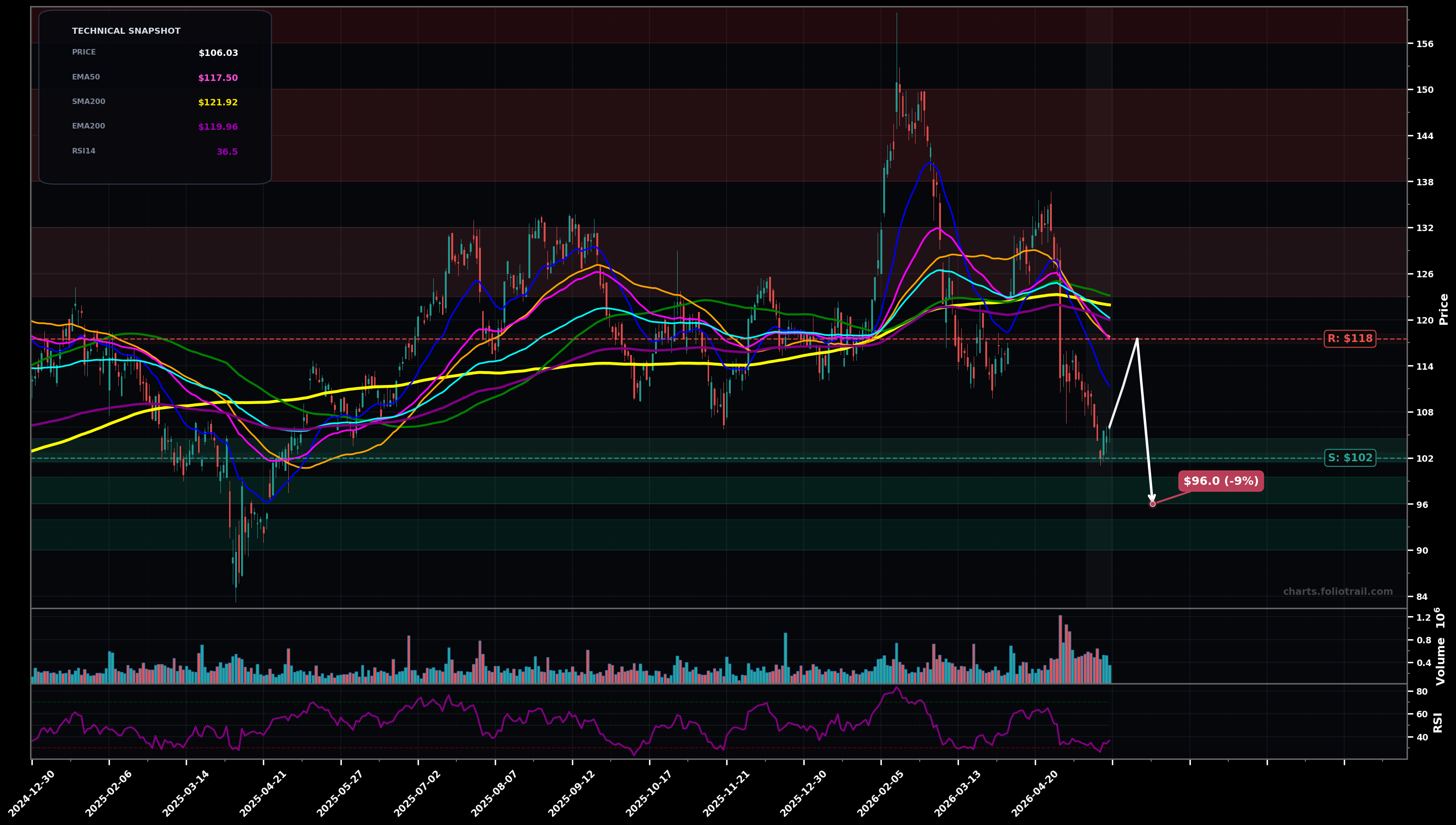Image resolution: width=1456 pixels, height=825 pixels.
Task: Click the 2025-09-12 date axis label
Action: (x=572, y=793)
